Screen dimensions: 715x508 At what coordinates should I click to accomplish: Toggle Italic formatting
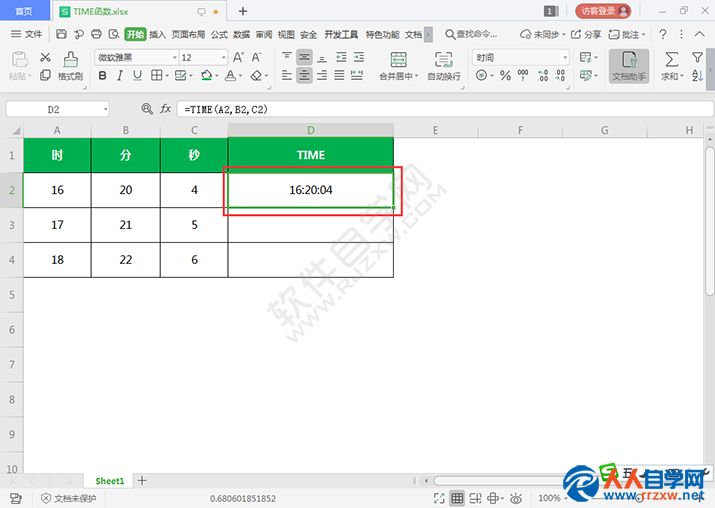120,76
